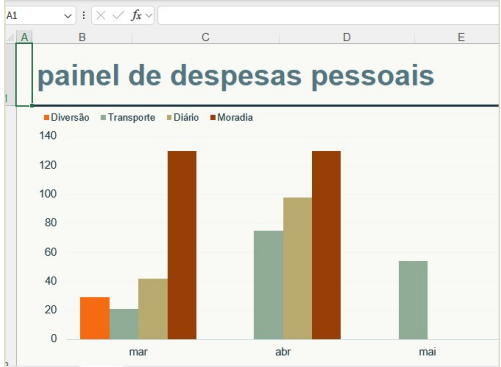Select the tan Diário bar in abr

coord(298,268)
